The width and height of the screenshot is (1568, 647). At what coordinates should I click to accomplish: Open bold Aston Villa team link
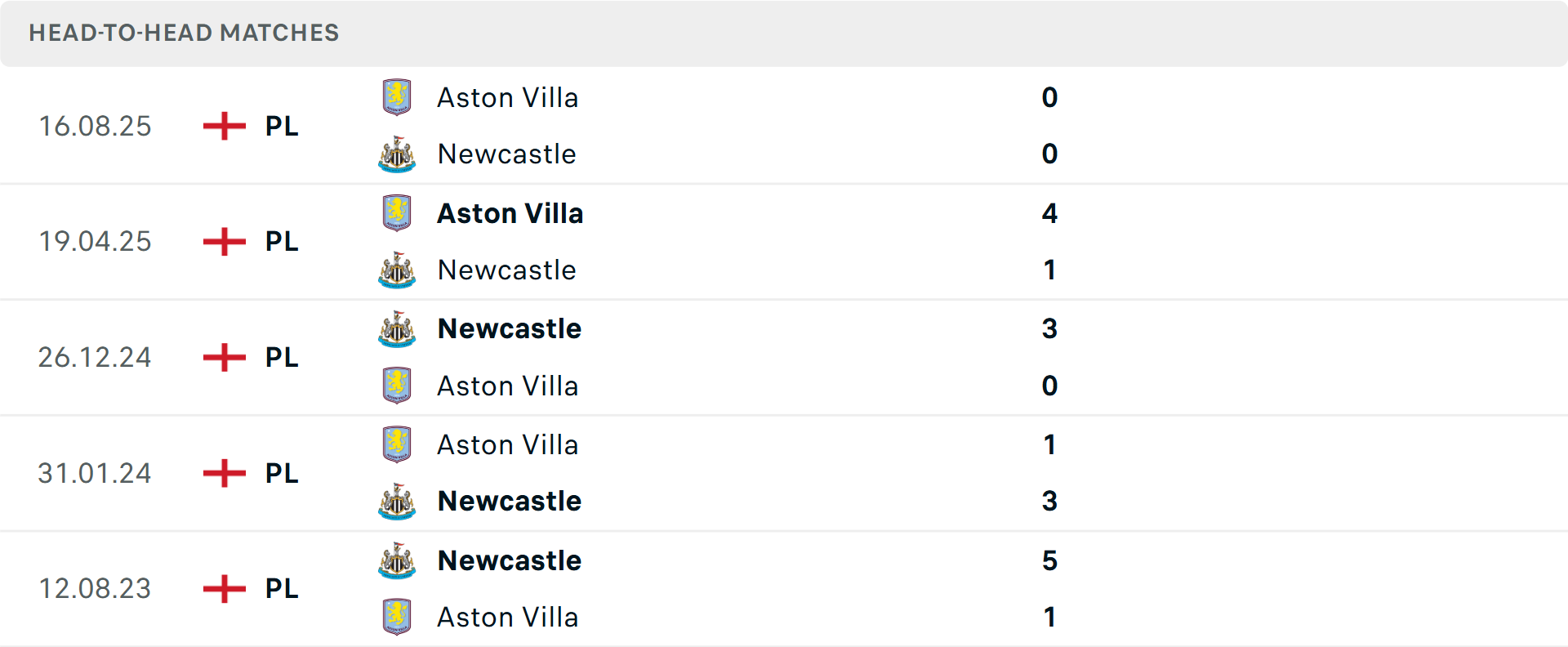(x=510, y=213)
